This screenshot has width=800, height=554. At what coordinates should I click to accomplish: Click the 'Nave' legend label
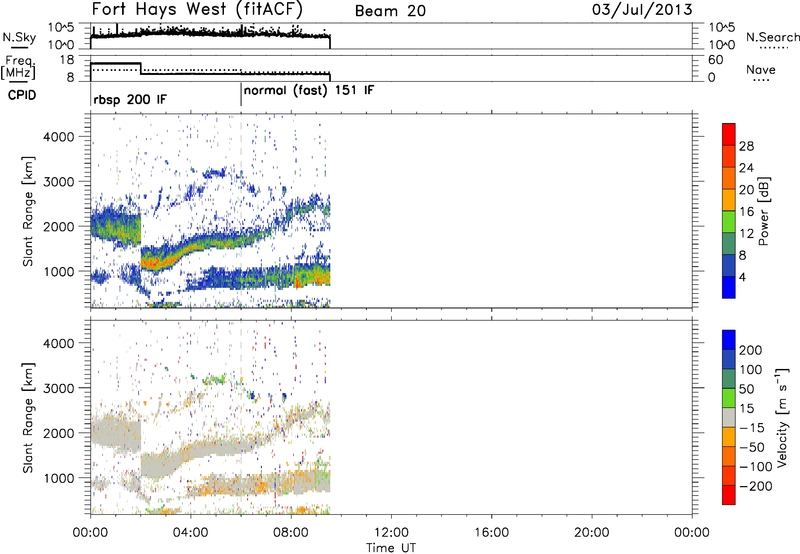coord(761,69)
